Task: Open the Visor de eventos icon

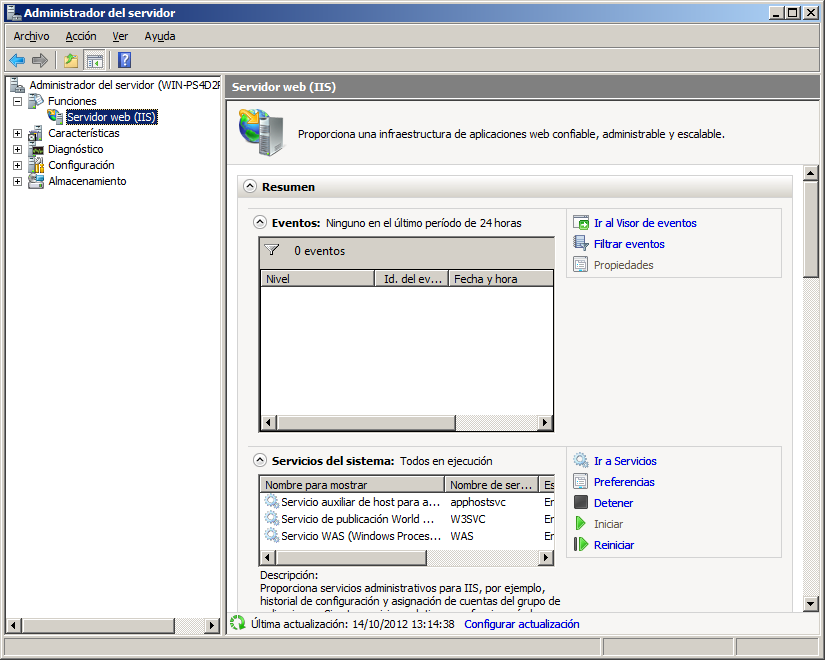Action: coord(582,222)
